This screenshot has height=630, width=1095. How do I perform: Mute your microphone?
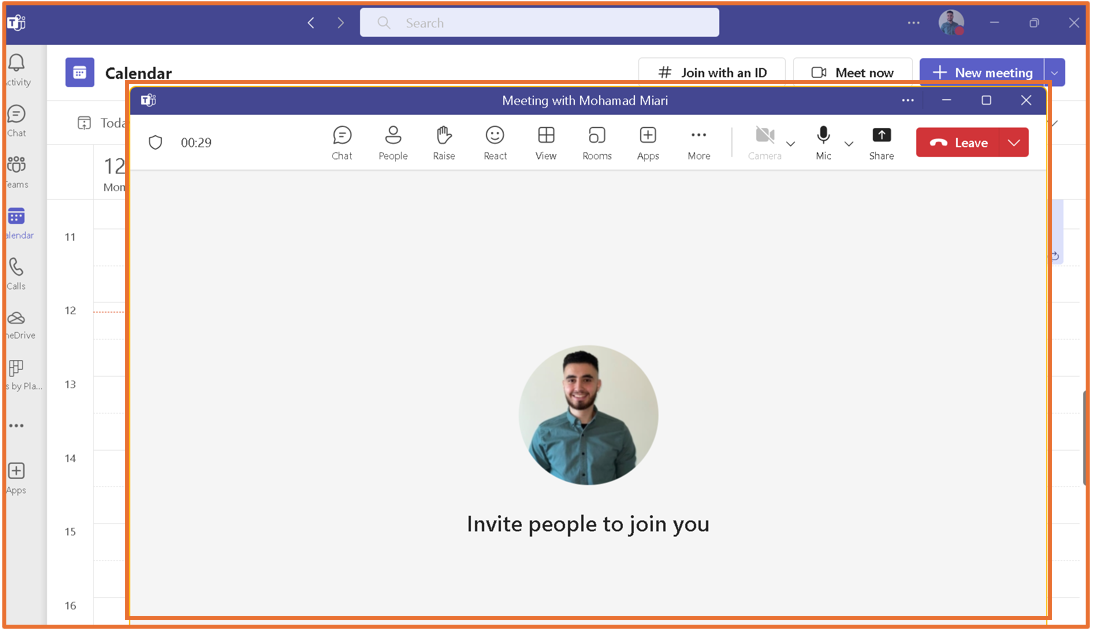(823, 142)
